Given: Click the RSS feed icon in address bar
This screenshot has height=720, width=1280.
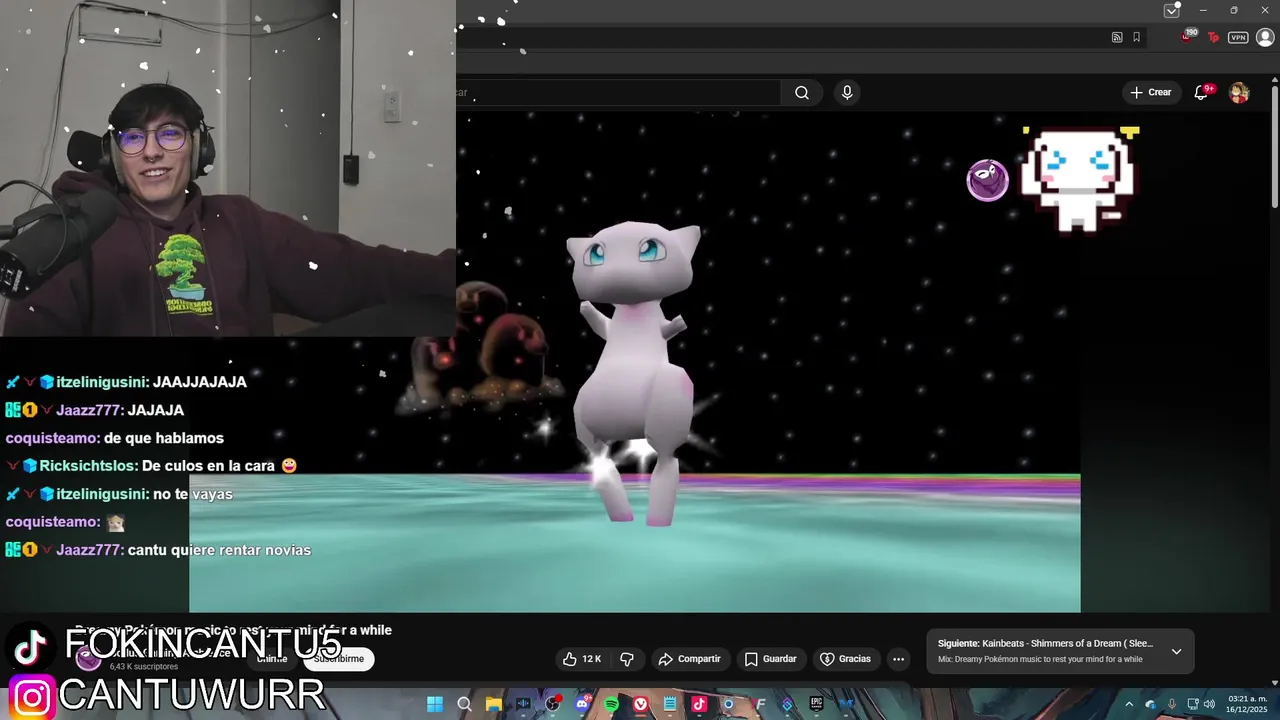Looking at the screenshot, I should [1117, 37].
